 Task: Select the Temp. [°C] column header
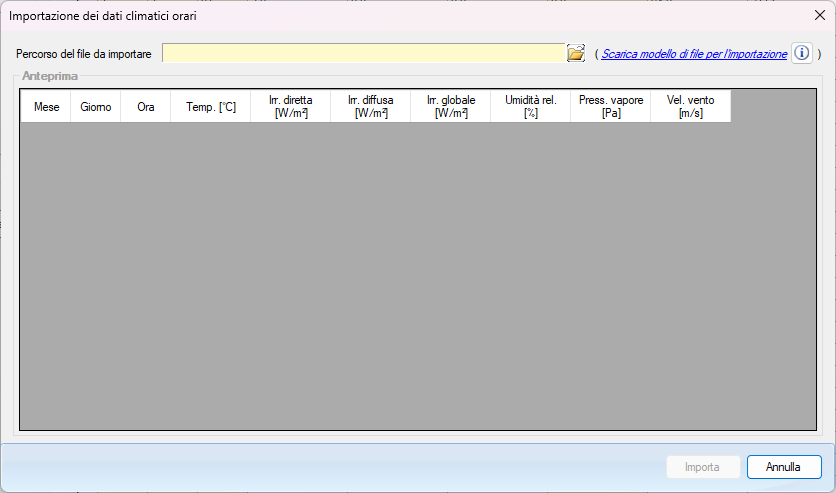pos(211,107)
